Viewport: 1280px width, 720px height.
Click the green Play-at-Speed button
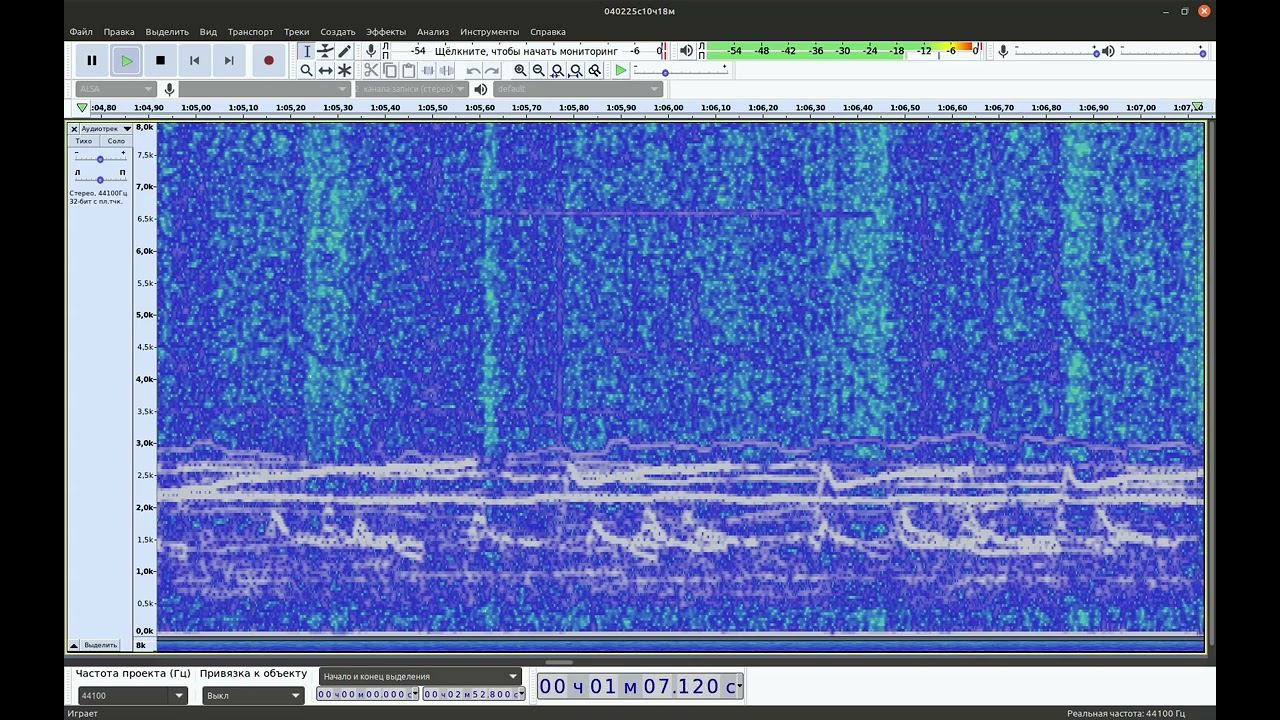tap(621, 70)
